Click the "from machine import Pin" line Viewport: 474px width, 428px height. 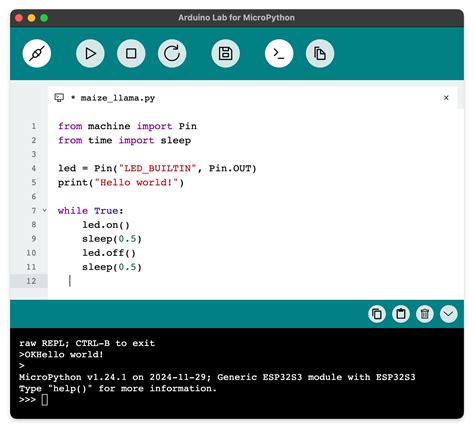(127, 126)
